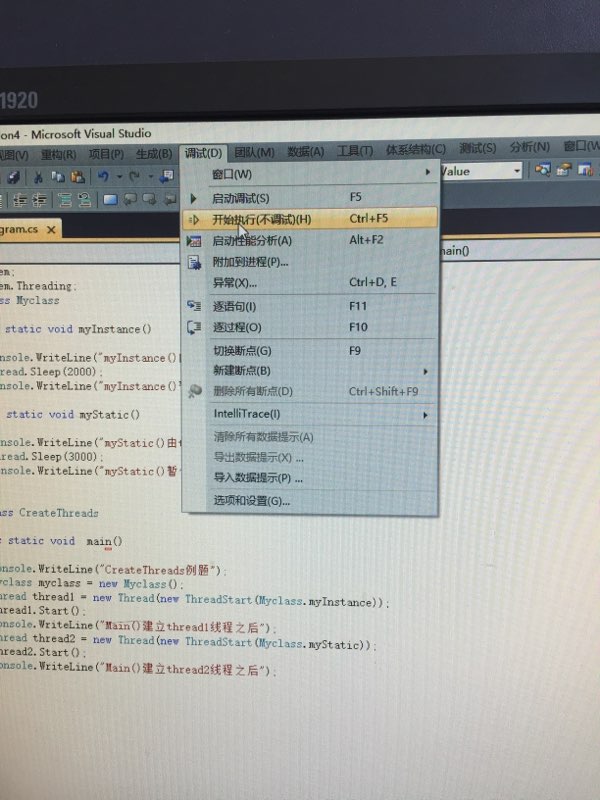600x800 pixels.
Task: Choose 附加到进程(P)... menu entry
Action: (x=310, y=262)
